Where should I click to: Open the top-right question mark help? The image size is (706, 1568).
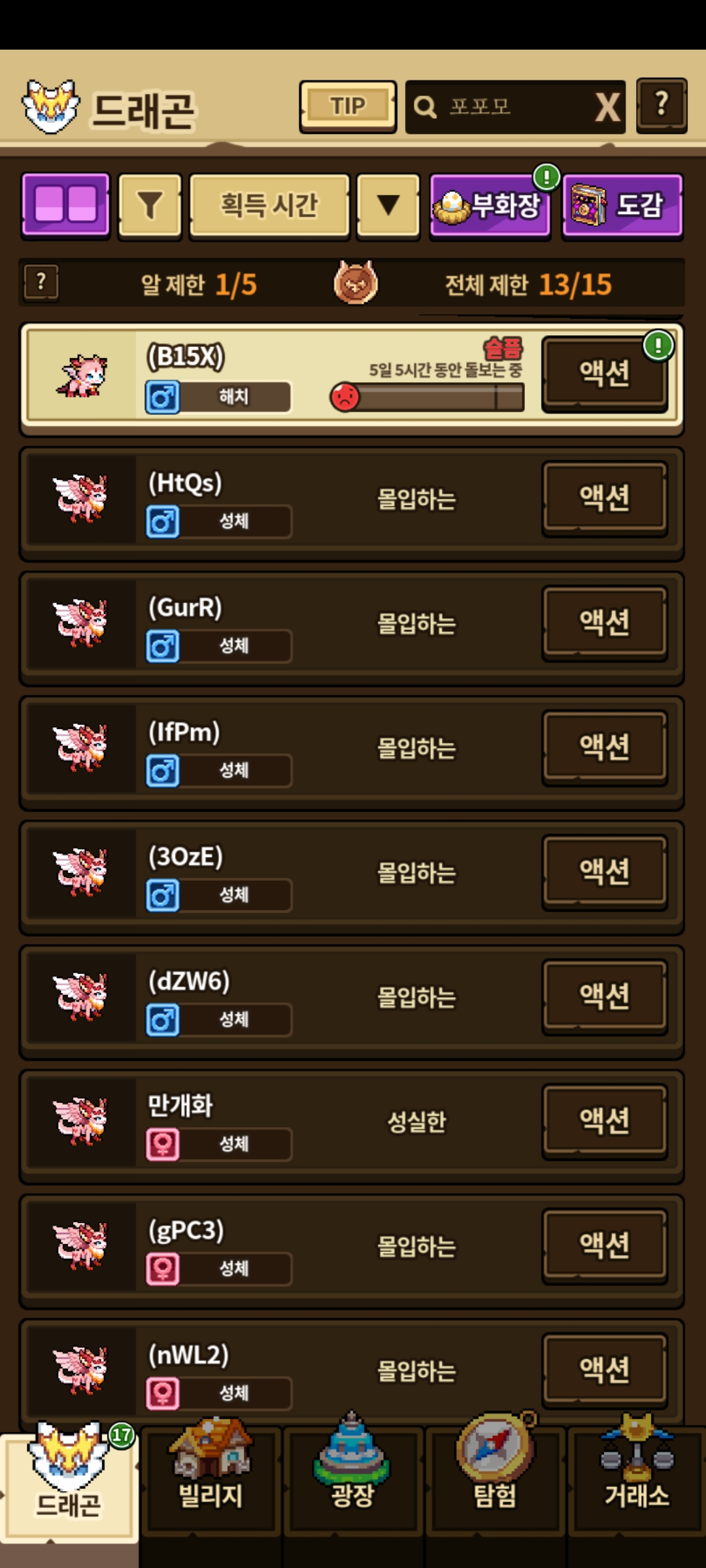pyautogui.click(x=662, y=105)
